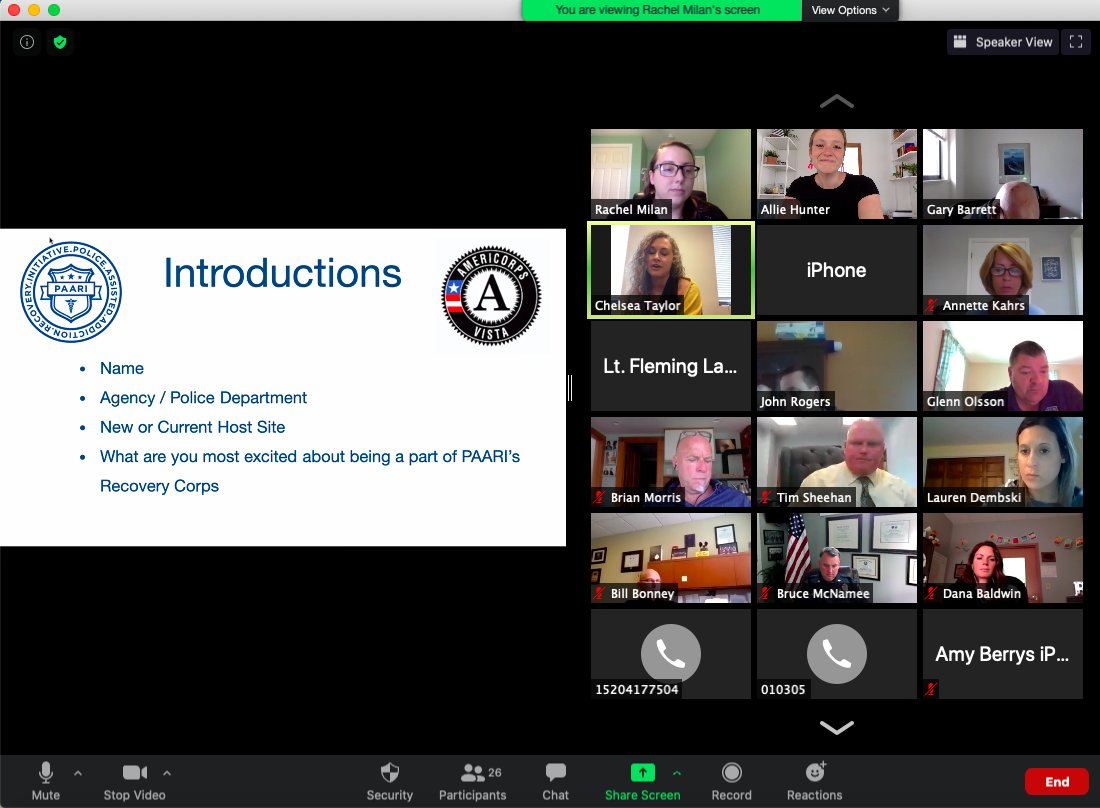Open the Reactions menu
The width and height of the screenshot is (1100, 808).
(814, 781)
